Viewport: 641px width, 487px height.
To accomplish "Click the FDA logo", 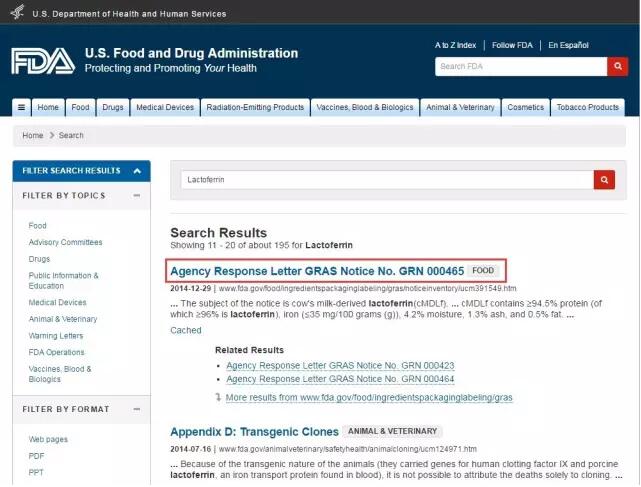I will click(43, 61).
